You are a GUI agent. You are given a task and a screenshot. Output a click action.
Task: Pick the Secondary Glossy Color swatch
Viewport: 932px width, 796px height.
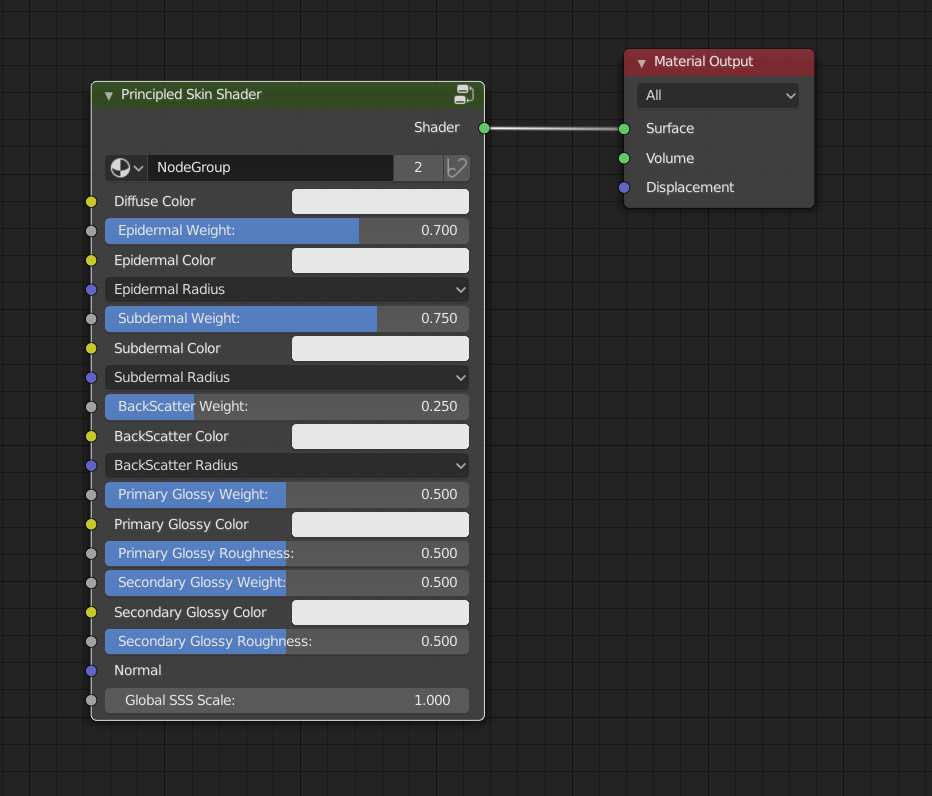[380, 612]
